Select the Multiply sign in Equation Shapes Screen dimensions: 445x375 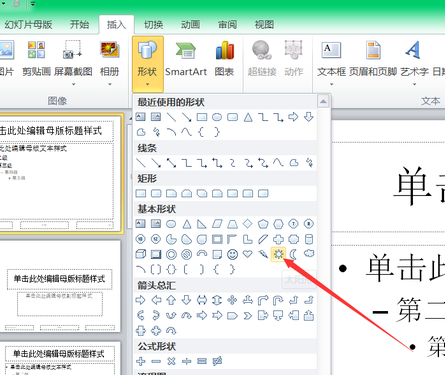[171, 361]
